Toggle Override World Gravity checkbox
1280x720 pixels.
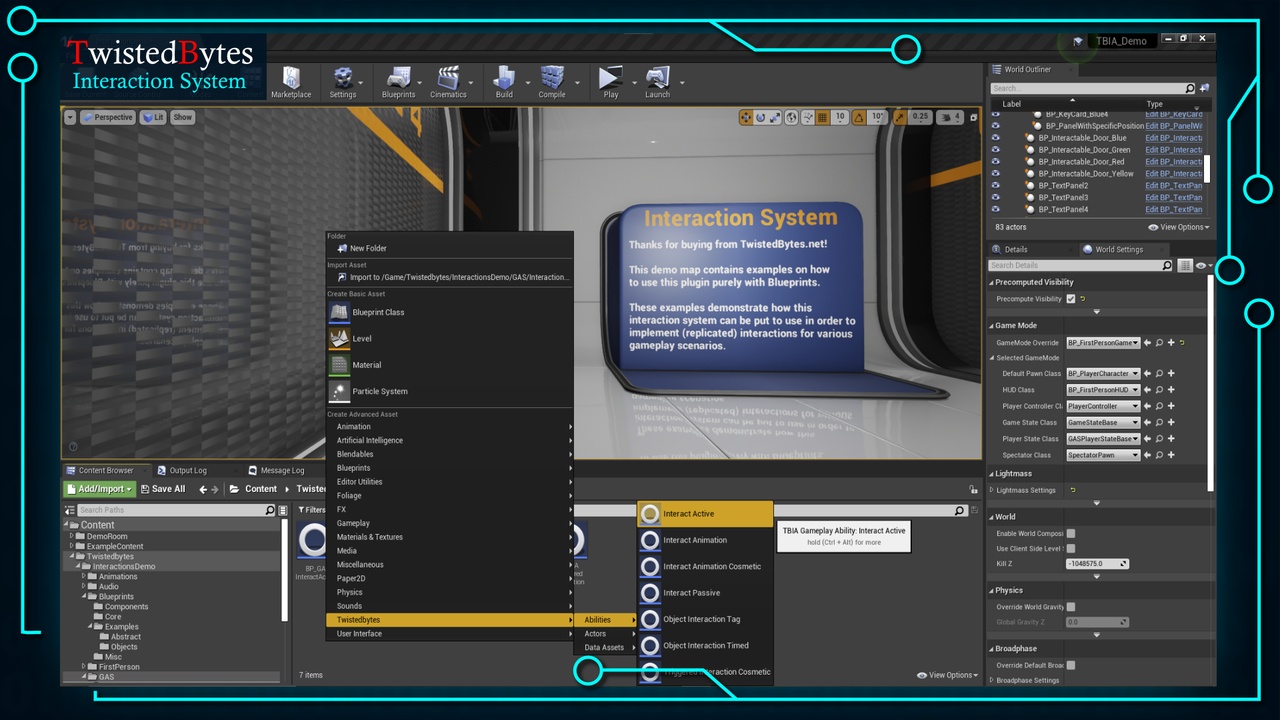click(x=1071, y=607)
